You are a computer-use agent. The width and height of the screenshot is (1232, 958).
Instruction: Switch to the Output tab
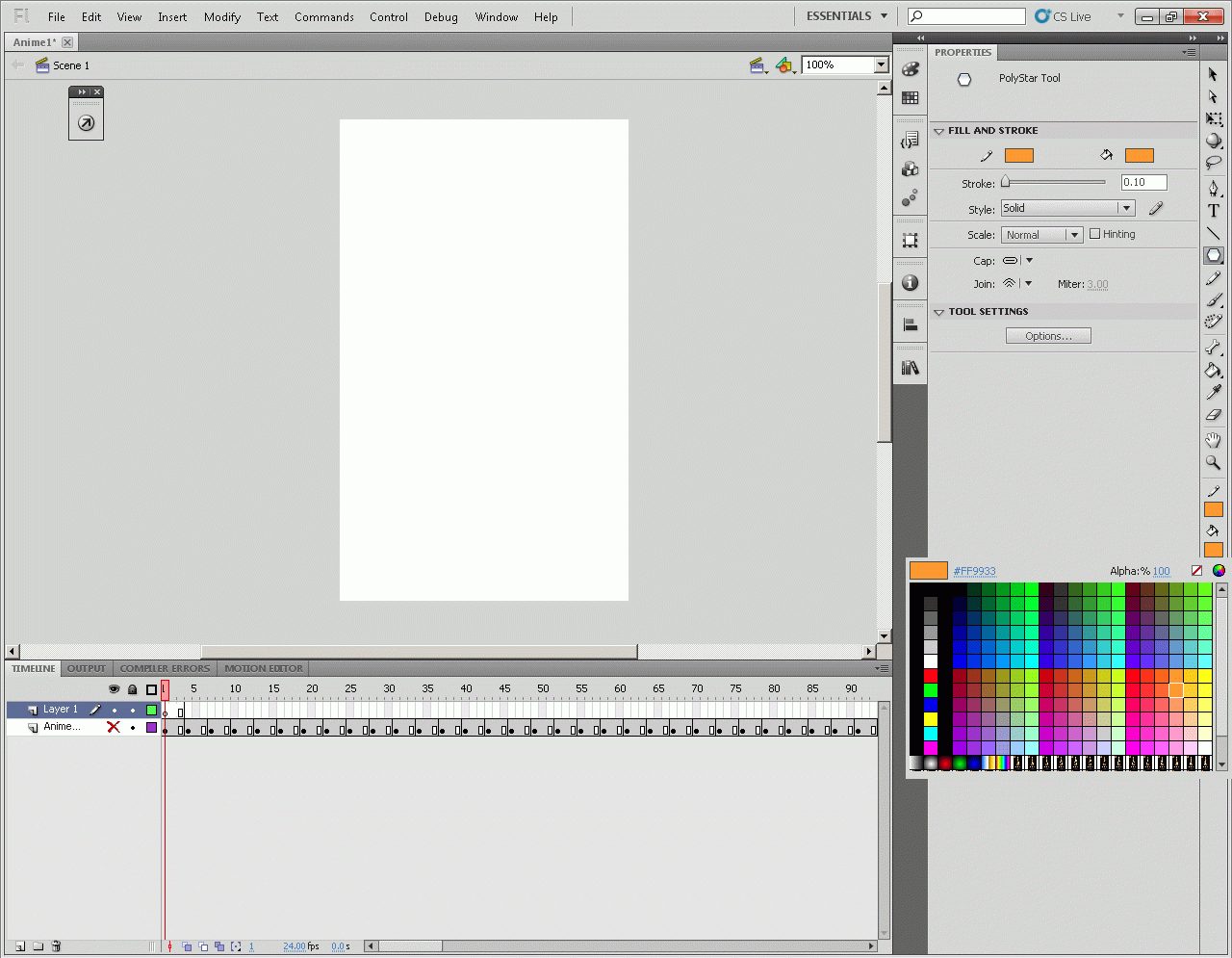(87, 668)
